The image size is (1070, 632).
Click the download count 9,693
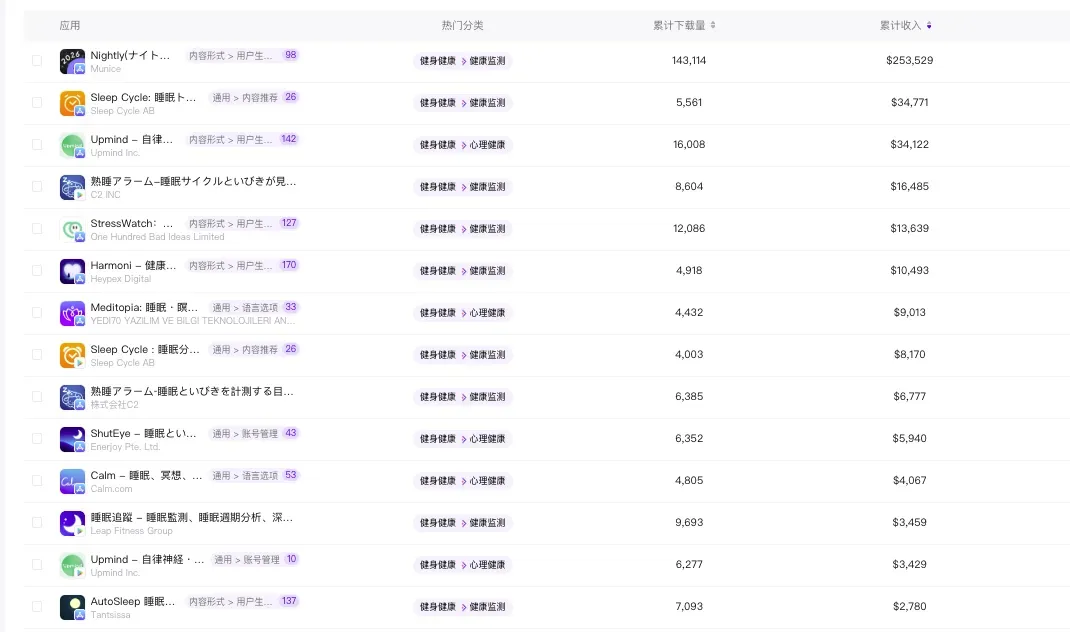pos(689,522)
